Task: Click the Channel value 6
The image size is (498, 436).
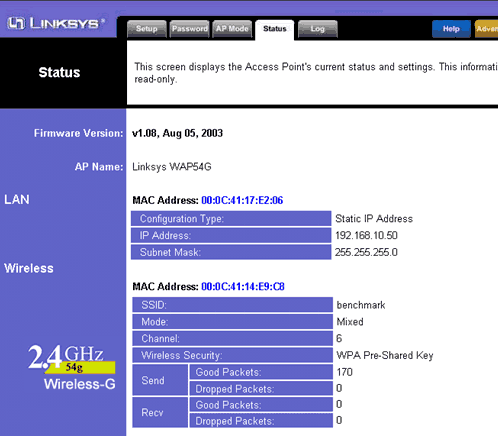Action: 339,338
